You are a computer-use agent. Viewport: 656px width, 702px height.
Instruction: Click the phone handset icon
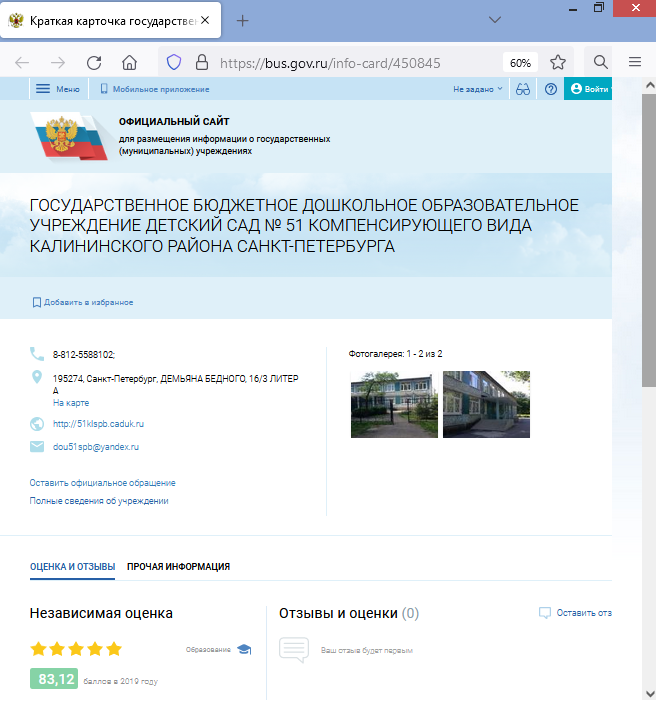[x=37, y=354]
